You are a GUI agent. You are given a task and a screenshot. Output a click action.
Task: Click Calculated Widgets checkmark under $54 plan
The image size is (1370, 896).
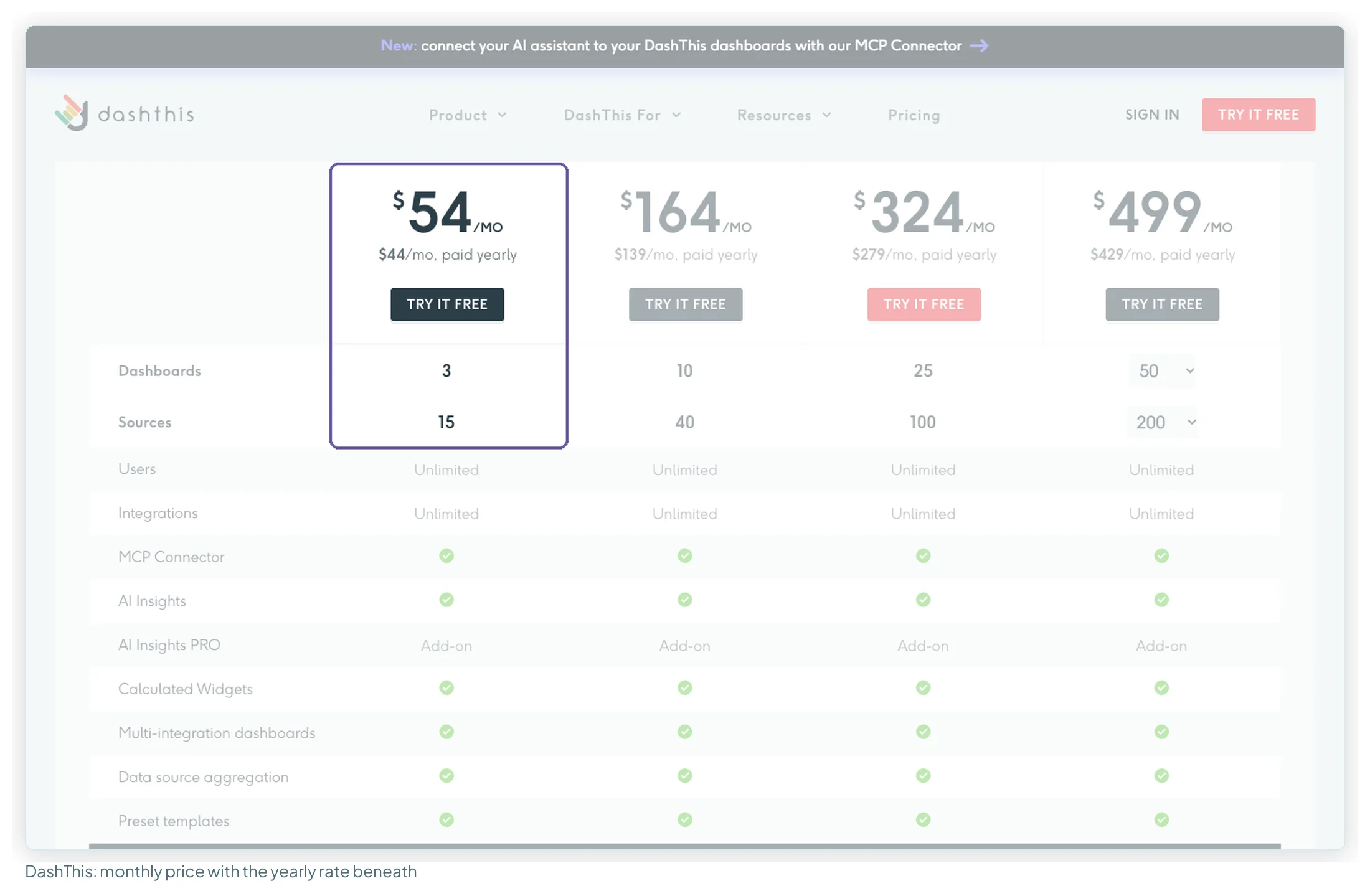click(x=446, y=687)
